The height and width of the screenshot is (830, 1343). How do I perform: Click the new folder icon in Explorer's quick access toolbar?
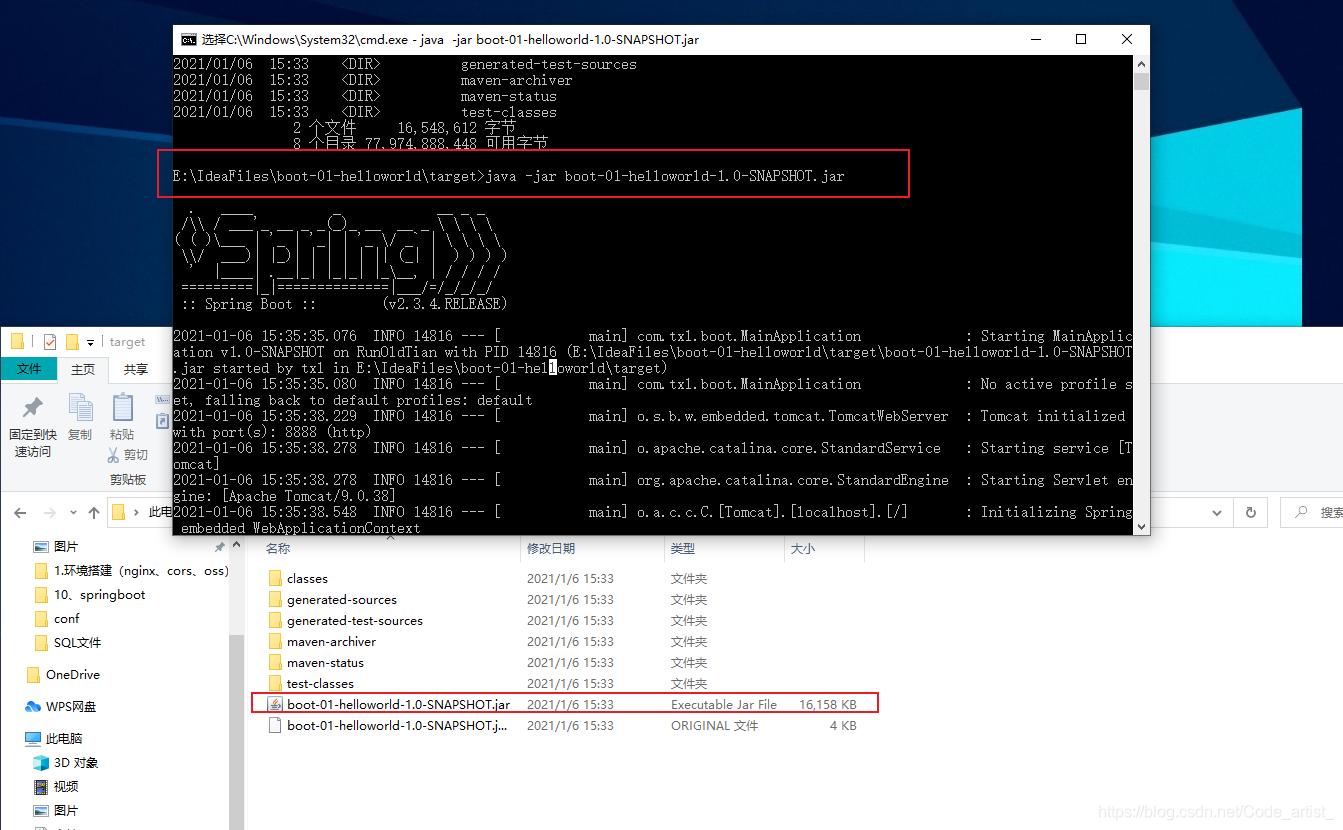pyautogui.click(x=72, y=341)
